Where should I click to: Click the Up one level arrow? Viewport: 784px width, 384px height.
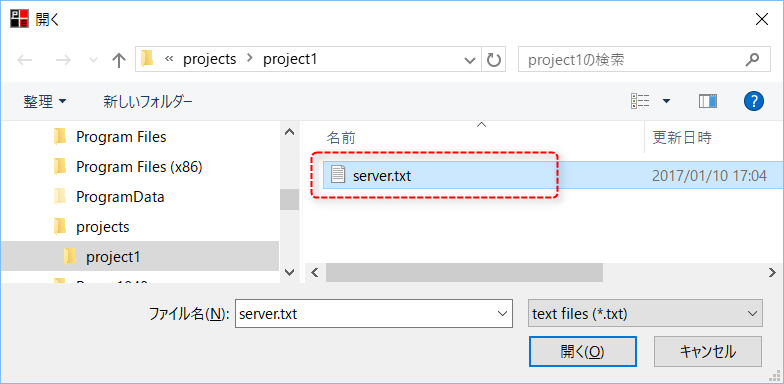(118, 60)
